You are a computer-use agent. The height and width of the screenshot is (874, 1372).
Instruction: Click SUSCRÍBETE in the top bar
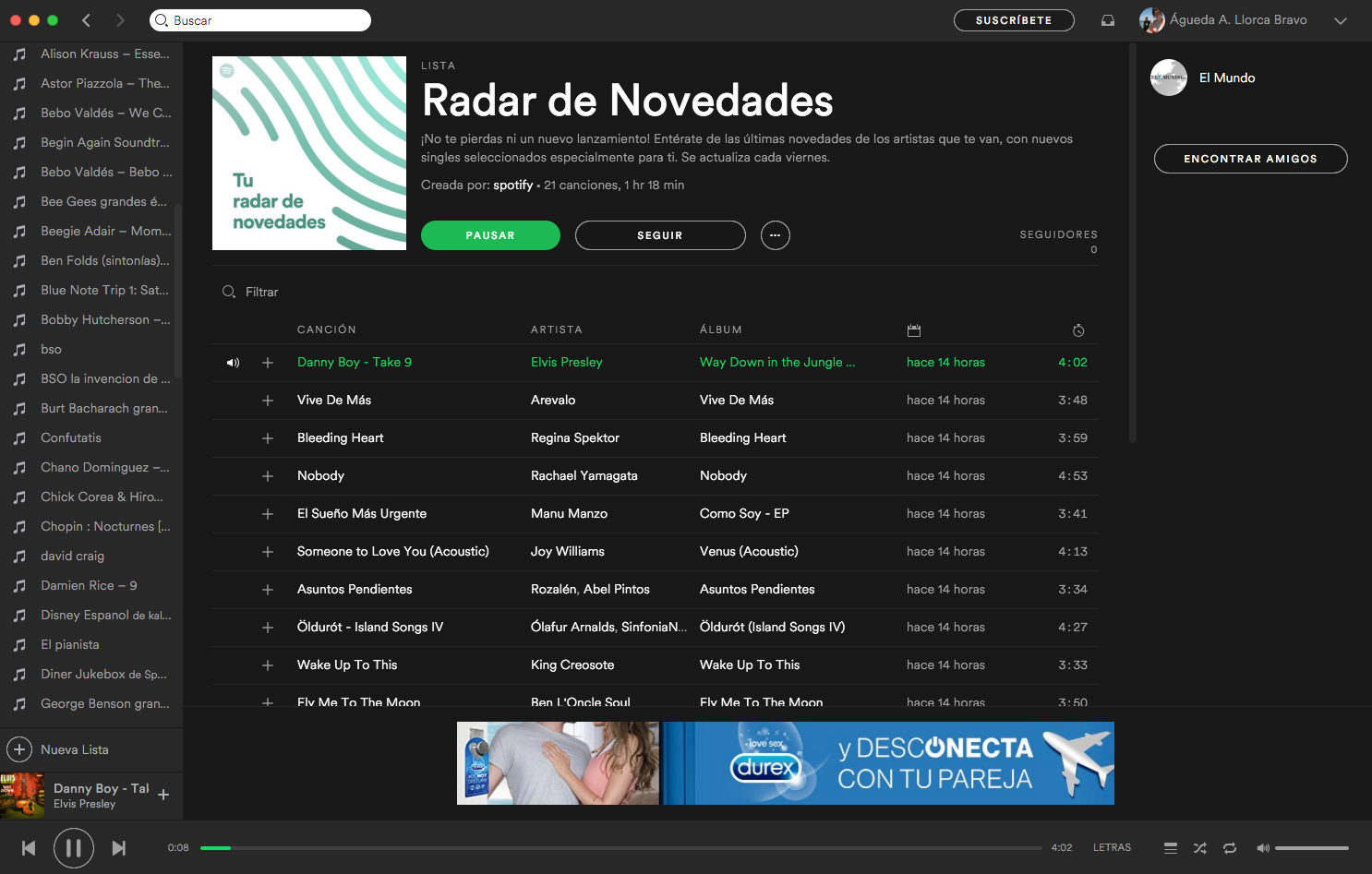coord(1014,19)
